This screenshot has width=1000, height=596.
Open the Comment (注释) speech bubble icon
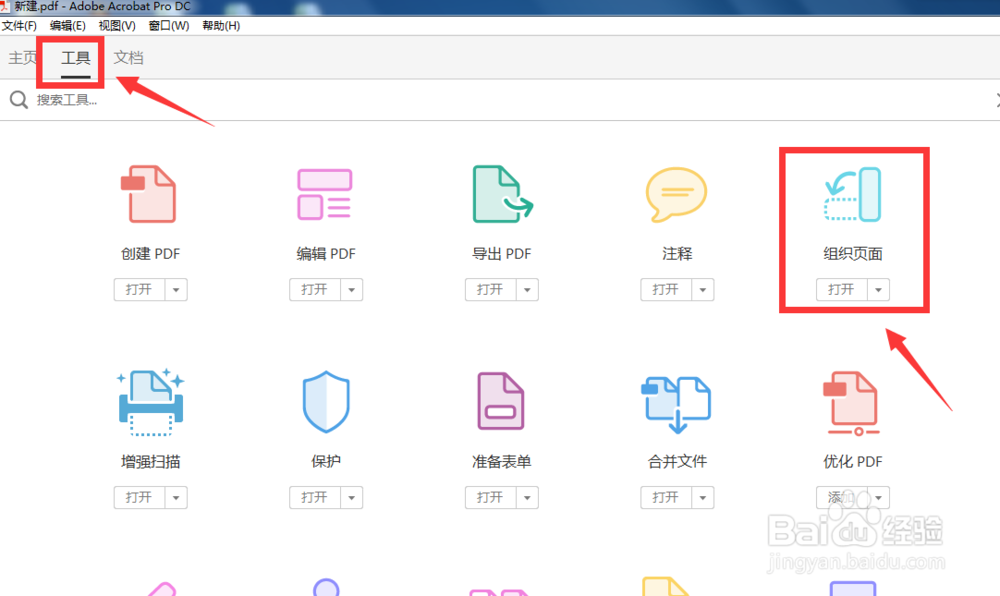pyautogui.click(x=677, y=194)
